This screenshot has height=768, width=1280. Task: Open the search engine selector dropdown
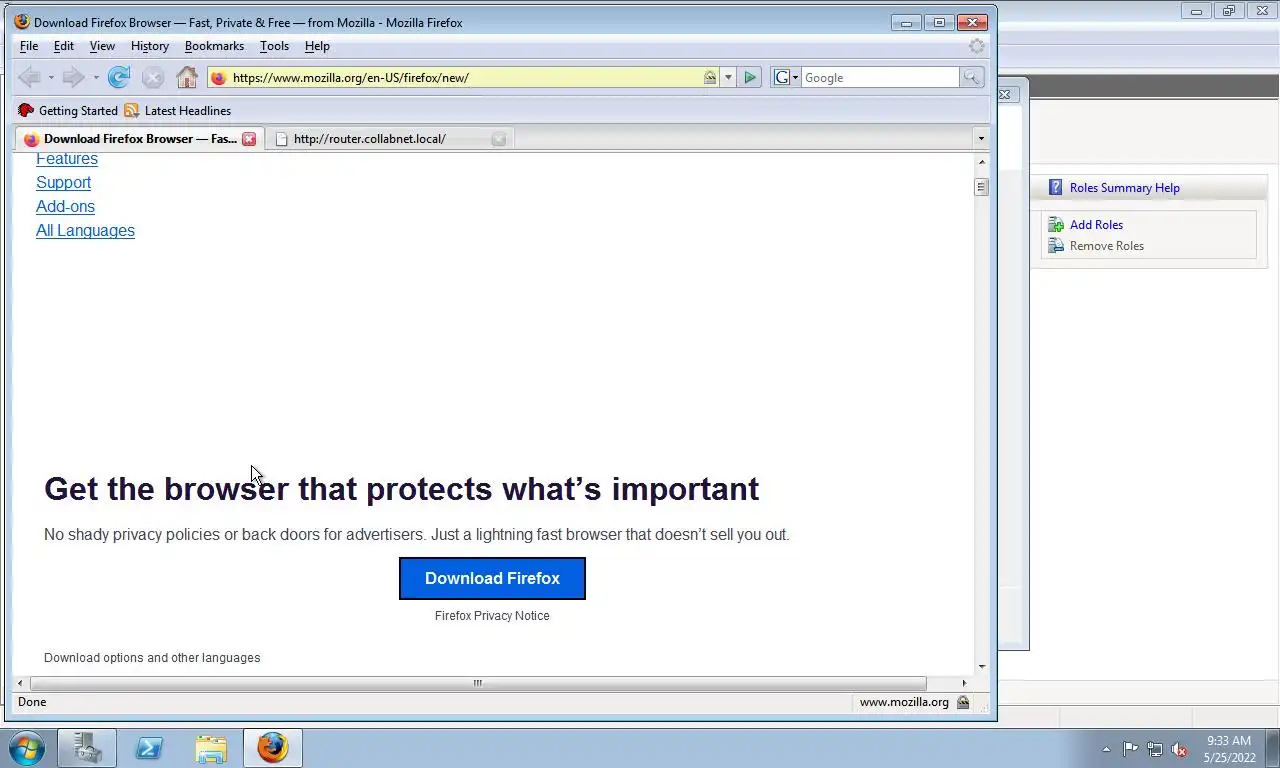click(x=795, y=77)
